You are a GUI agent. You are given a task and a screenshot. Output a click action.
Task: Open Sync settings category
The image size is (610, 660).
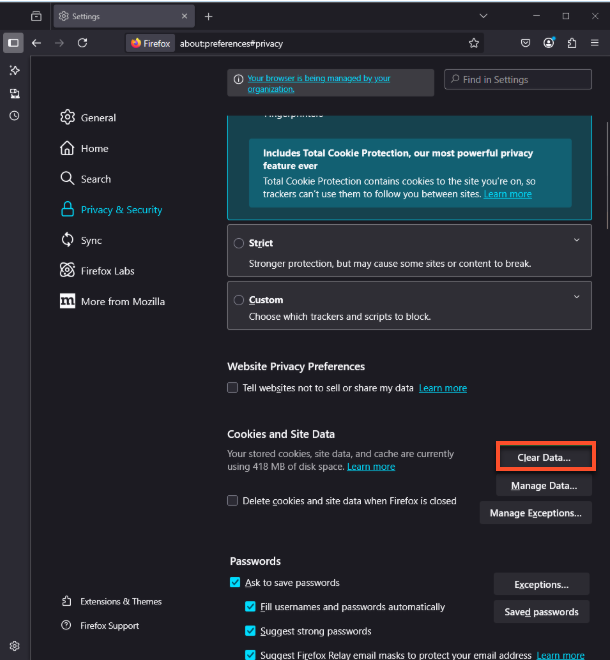tap(81, 240)
